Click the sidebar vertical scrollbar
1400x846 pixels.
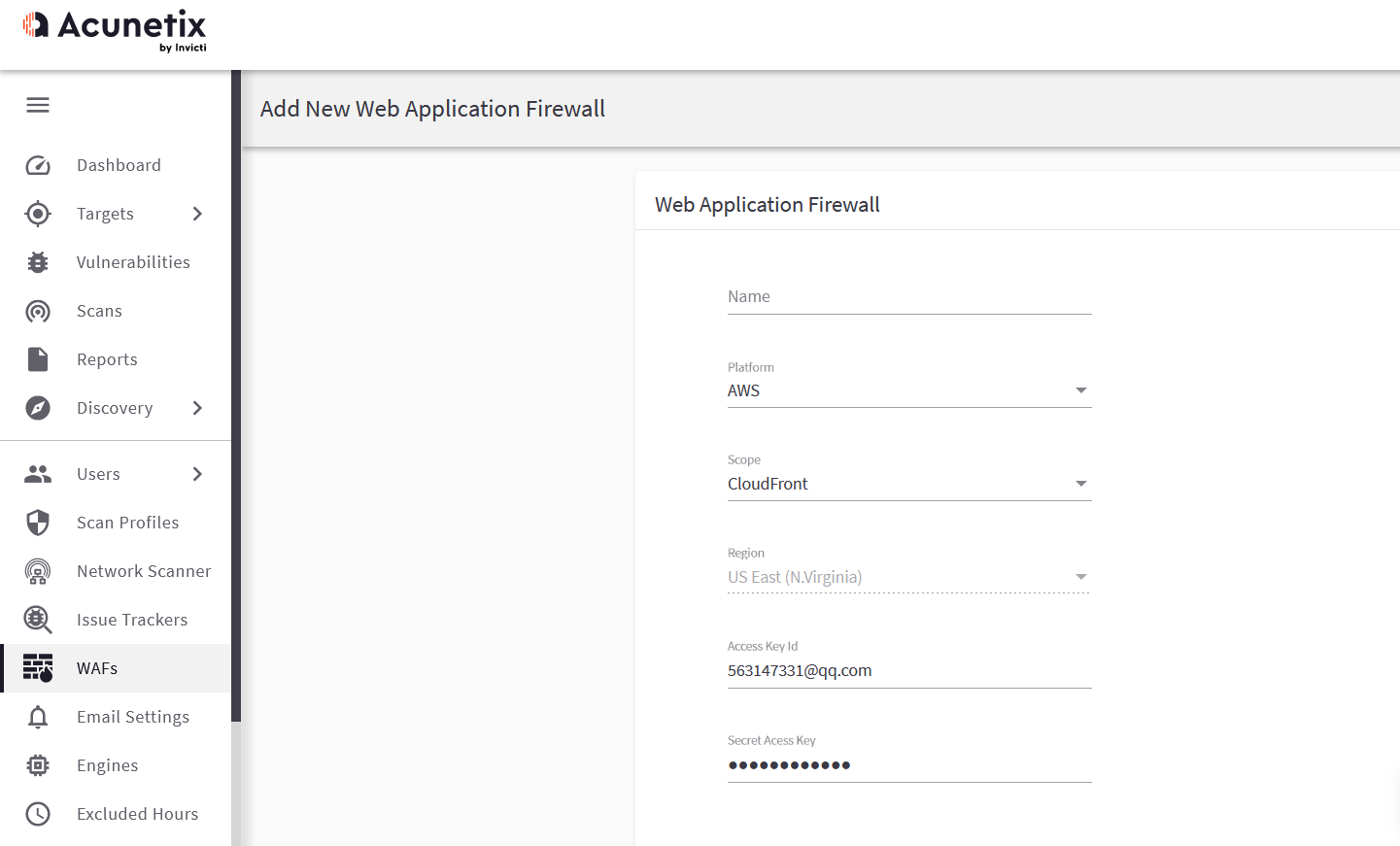click(236, 395)
